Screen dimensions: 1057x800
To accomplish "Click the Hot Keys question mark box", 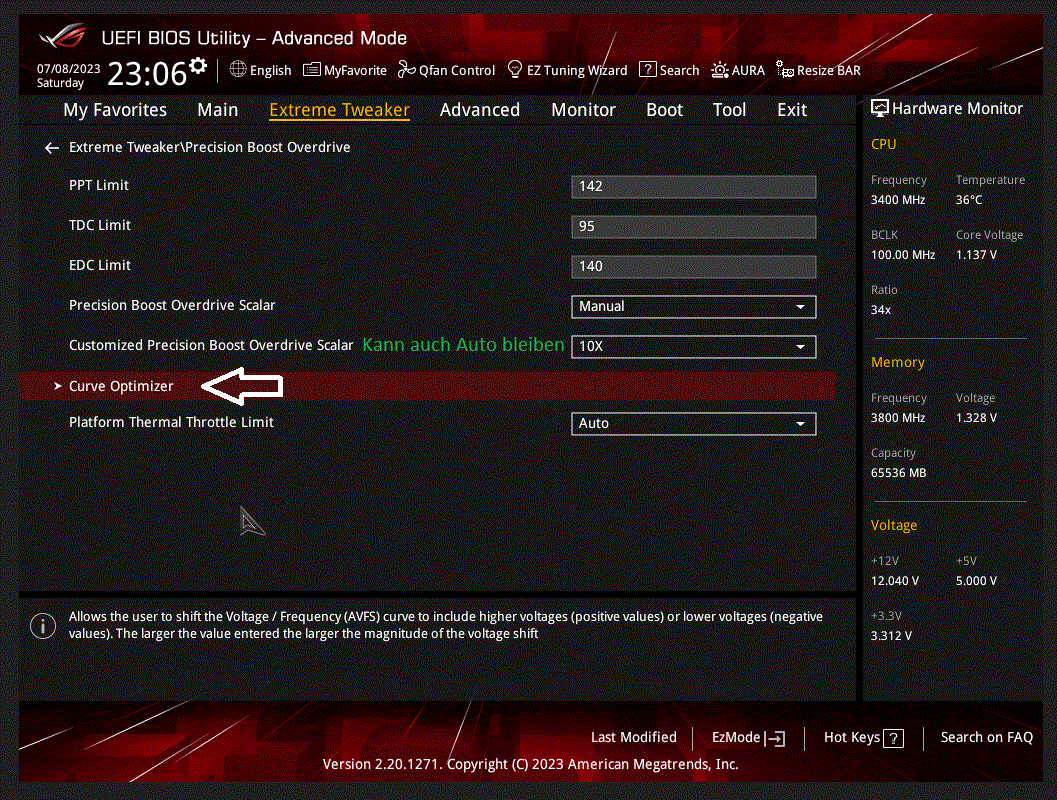I will [x=893, y=739].
